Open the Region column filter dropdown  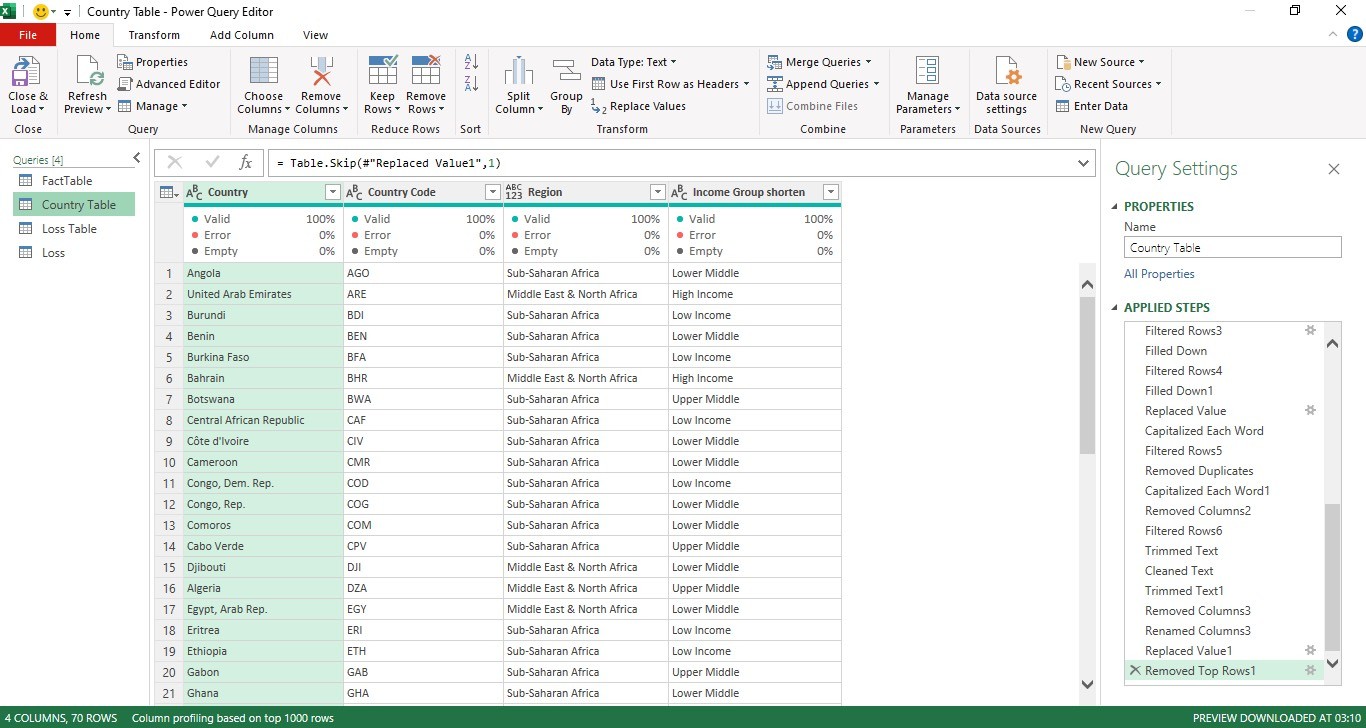click(x=657, y=192)
